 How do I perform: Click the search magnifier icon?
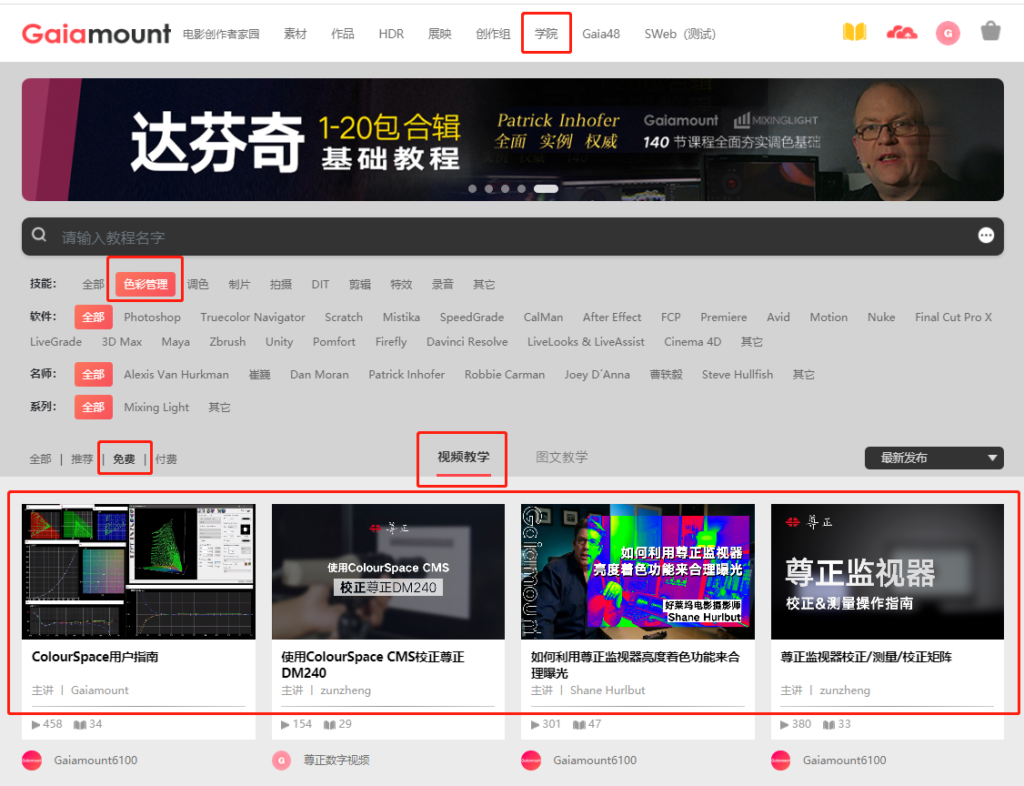pos(40,236)
